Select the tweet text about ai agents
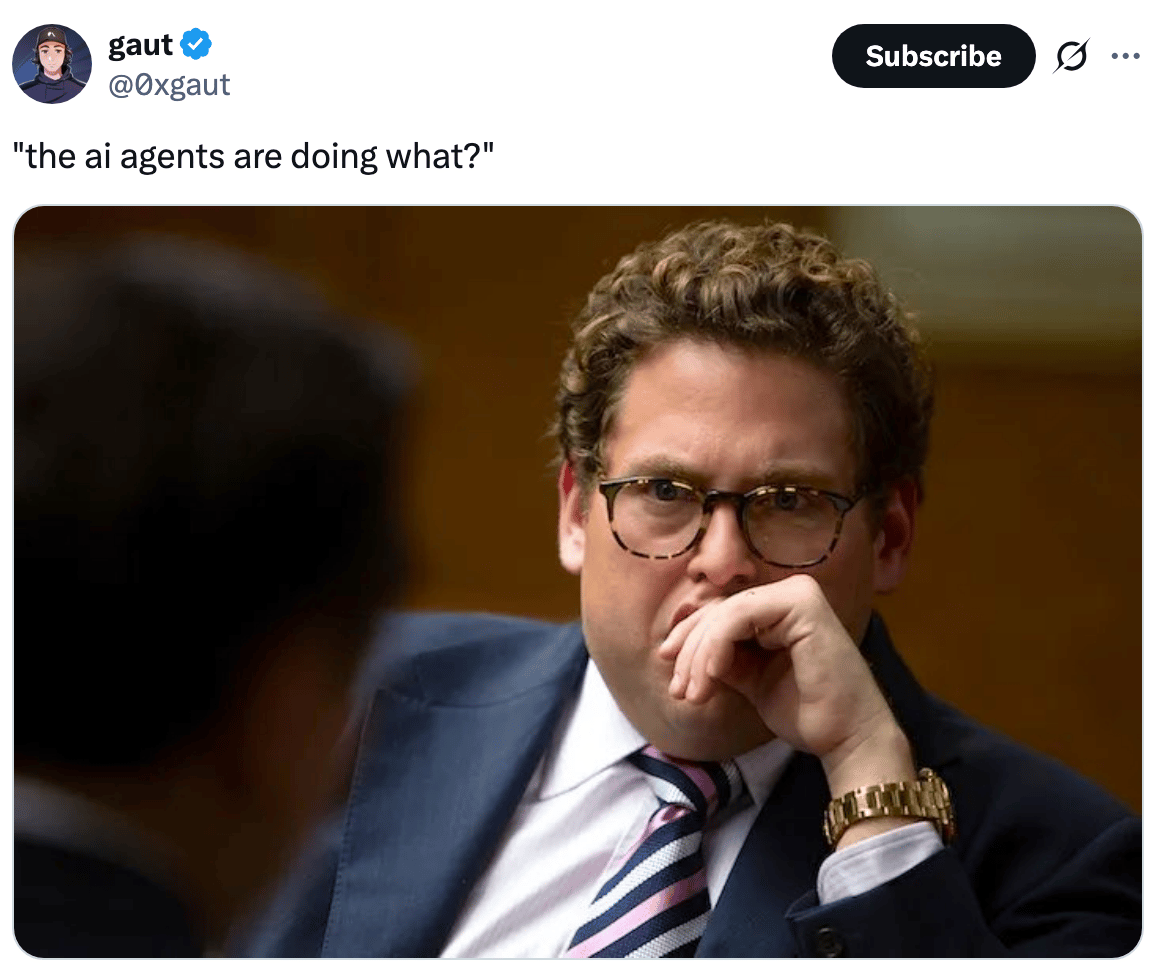Image resolution: width=1160 pixels, height=972 pixels. tap(253, 156)
